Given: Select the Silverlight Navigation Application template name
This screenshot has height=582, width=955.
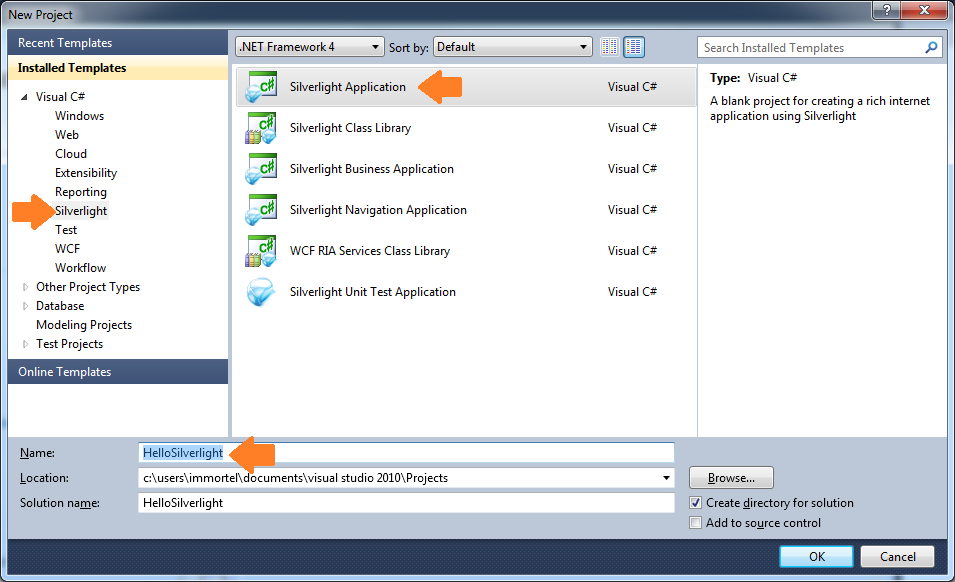Looking at the screenshot, I should 378,209.
